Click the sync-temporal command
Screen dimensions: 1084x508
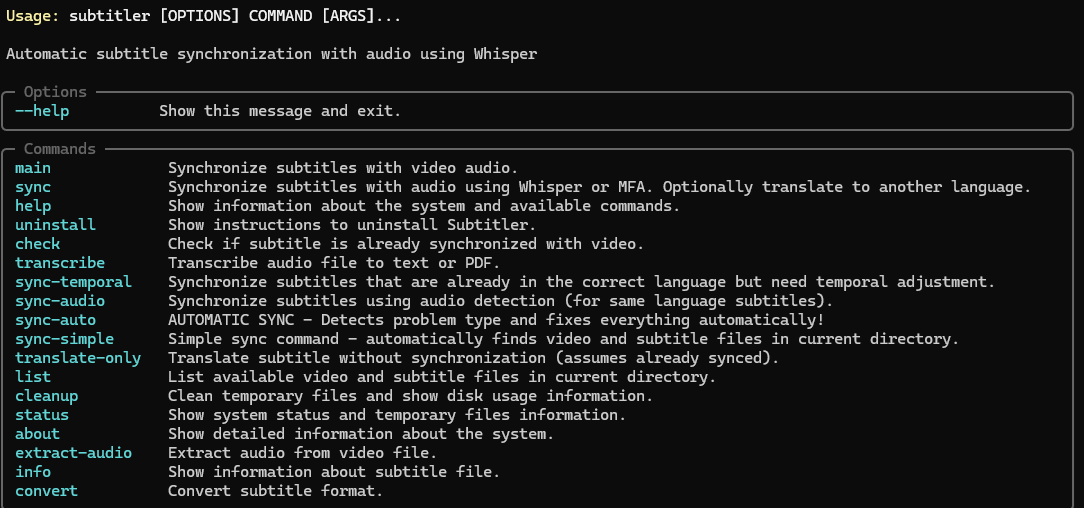coord(73,282)
